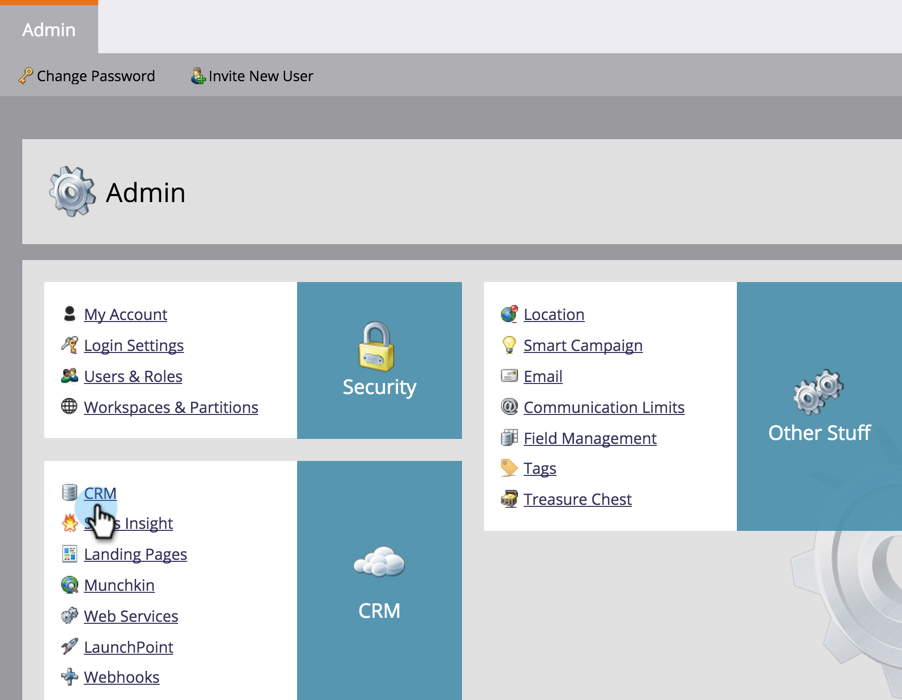Click the rocket icon beside LaunchPoint
The height and width of the screenshot is (700, 902).
click(x=69, y=647)
